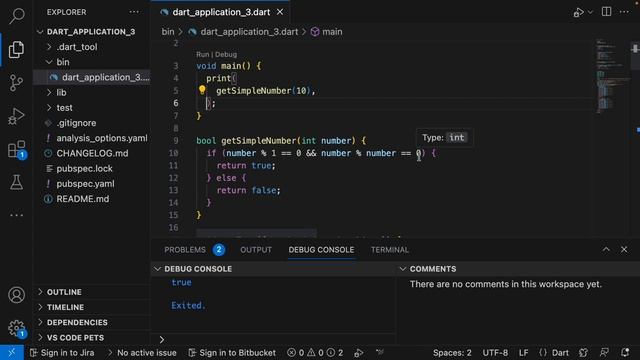
Task: Open editor more actions menu
Action: (x=624, y=12)
